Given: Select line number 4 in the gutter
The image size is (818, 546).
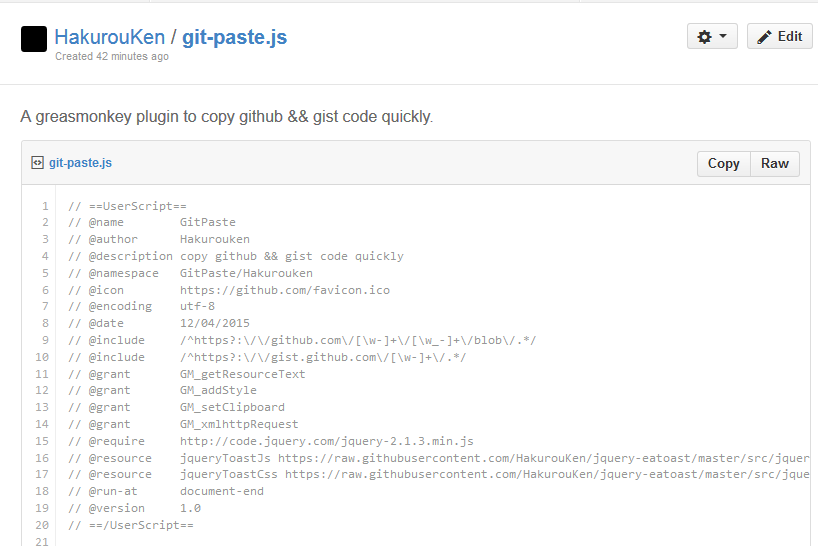Looking at the screenshot, I should pyautogui.click(x=45, y=256).
